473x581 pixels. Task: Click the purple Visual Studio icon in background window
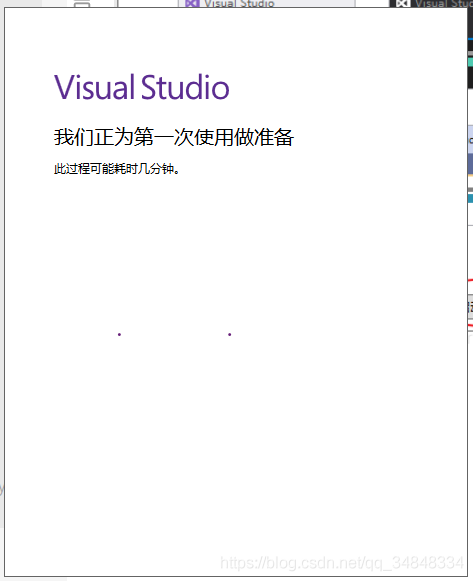point(192,4)
